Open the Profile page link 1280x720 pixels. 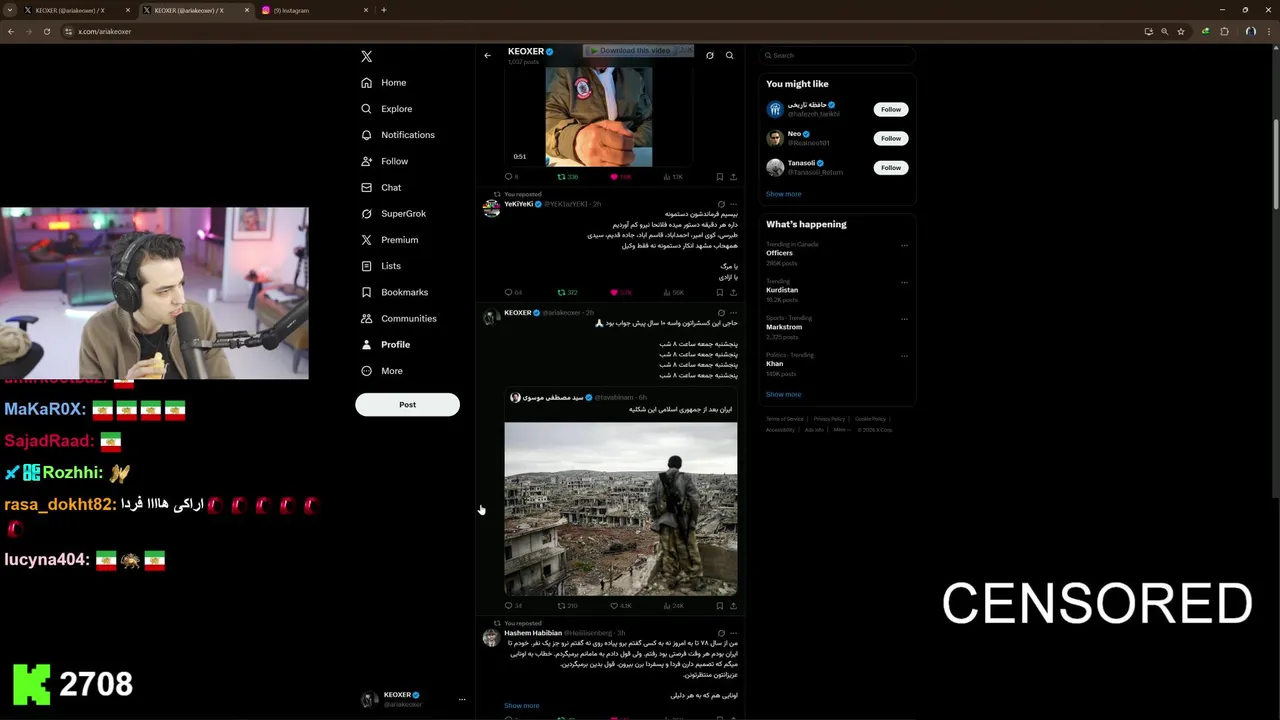(385, 344)
